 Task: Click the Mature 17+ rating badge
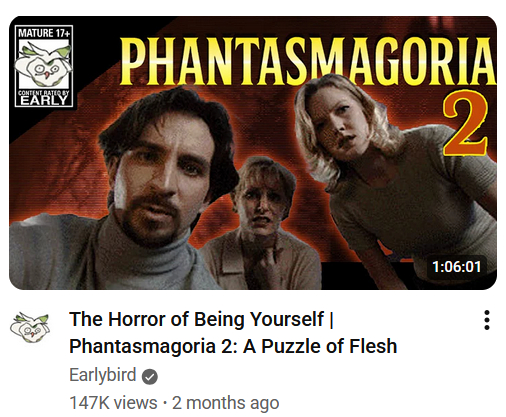coord(44,66)
